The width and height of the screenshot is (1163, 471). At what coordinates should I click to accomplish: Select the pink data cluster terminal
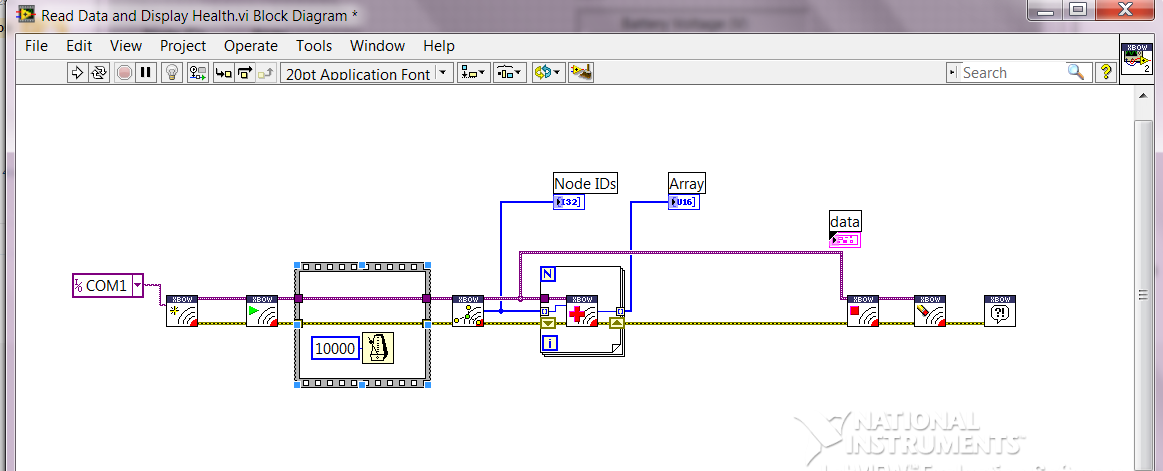point(845,240)
